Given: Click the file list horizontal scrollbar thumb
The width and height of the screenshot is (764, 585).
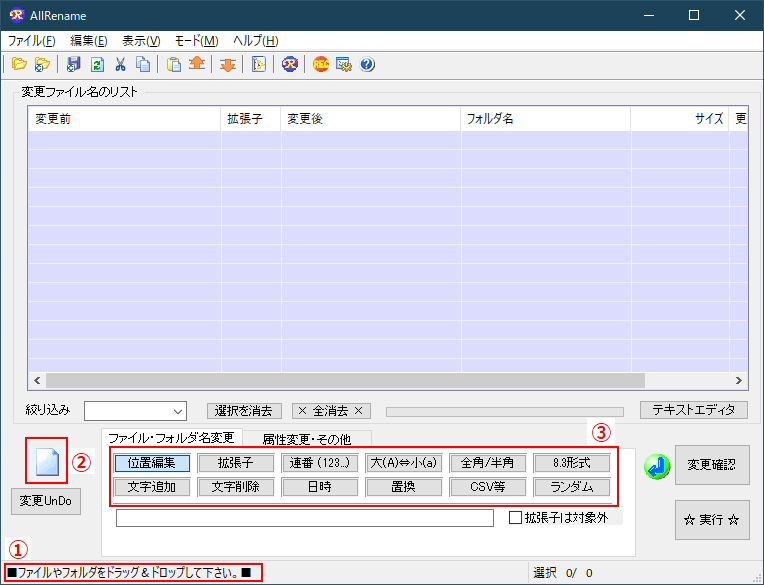Looking at the screenshot, I should (345, 380).
